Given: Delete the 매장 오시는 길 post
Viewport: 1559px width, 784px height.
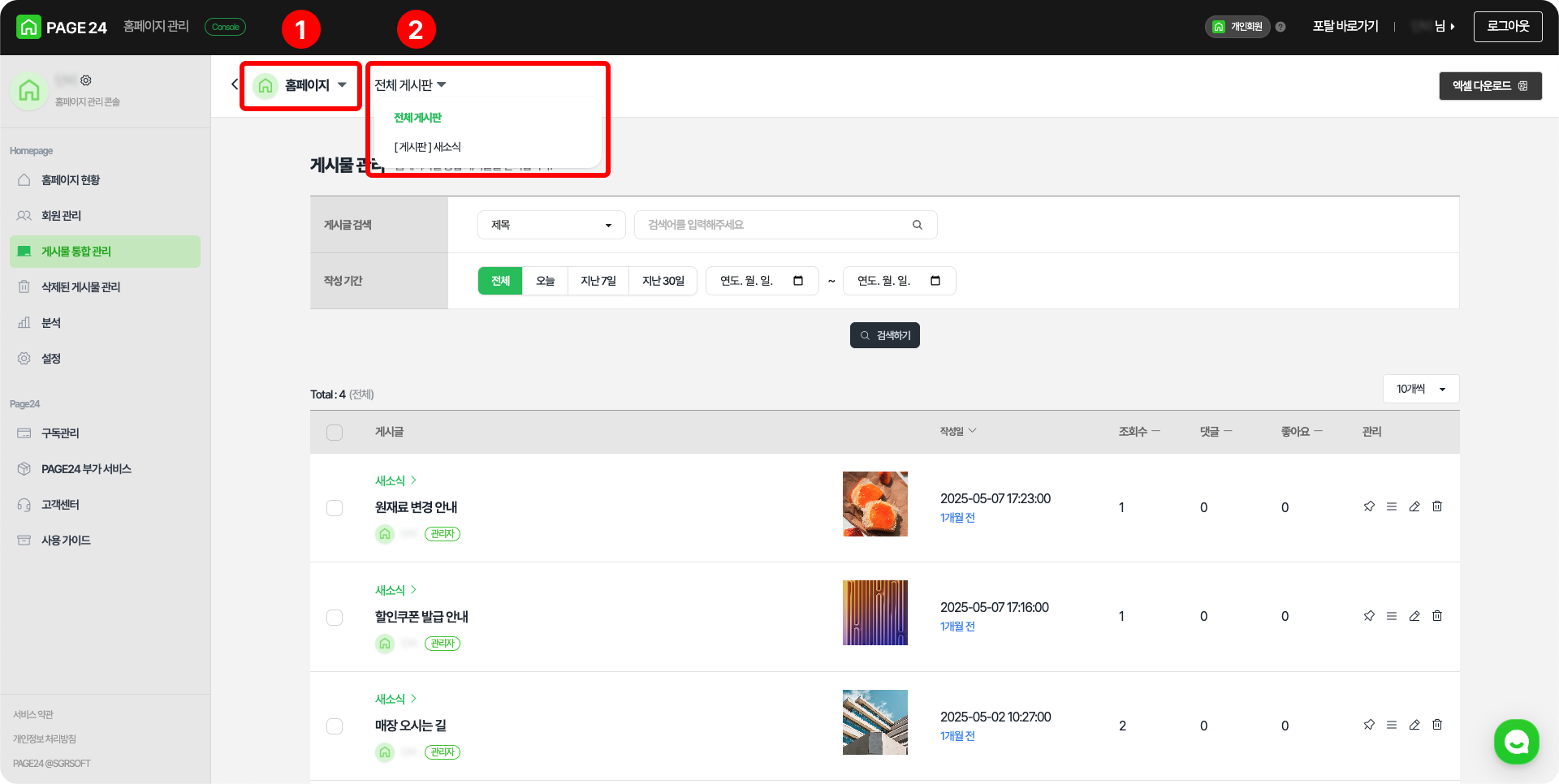Looking at the screenshot, I should 1437,725.
